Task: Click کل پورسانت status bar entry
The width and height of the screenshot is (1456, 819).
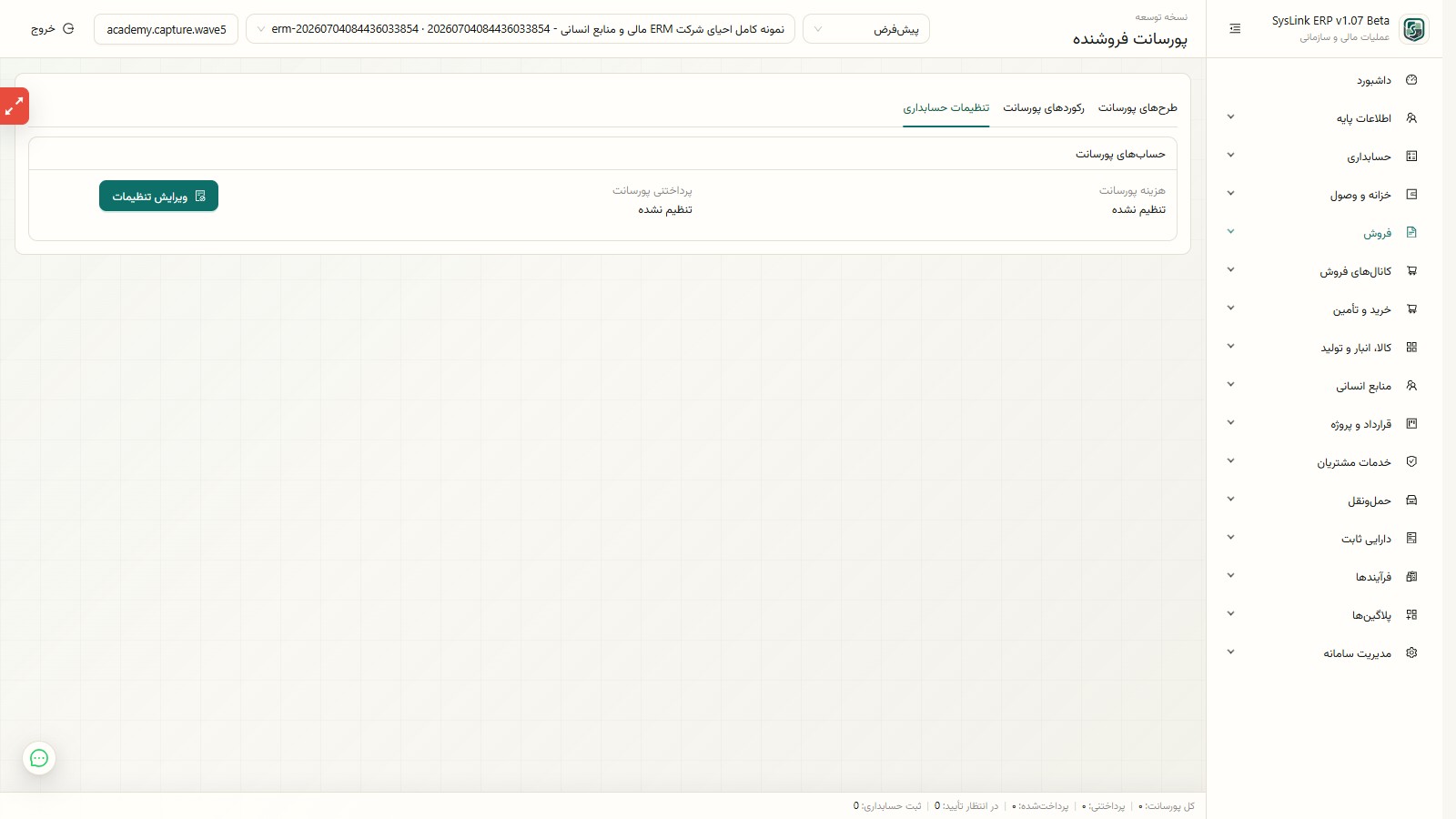Action: 1167,806
